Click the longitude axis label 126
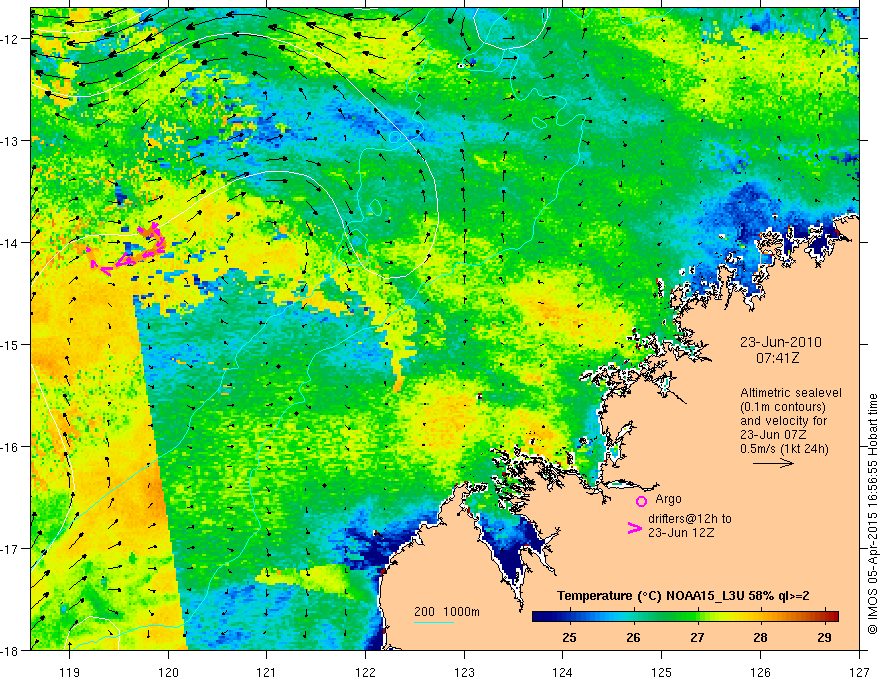 pos(760,672)
